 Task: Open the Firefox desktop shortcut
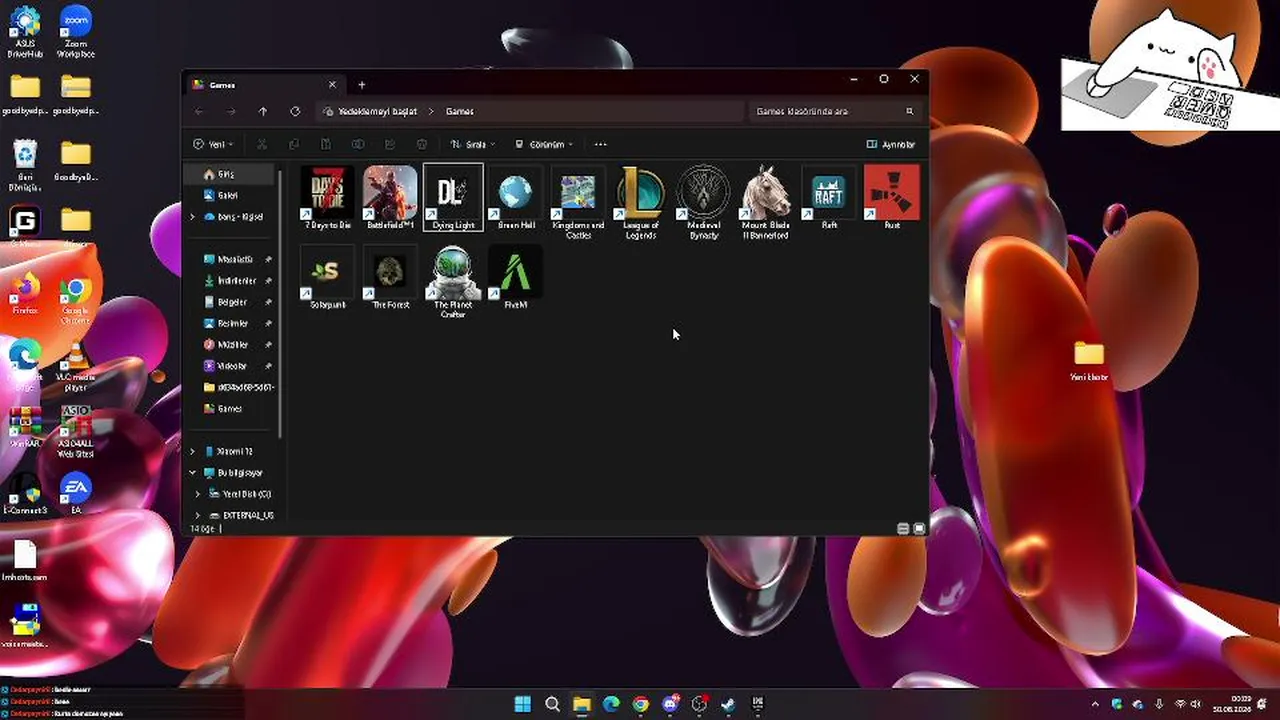coord(25,294)
